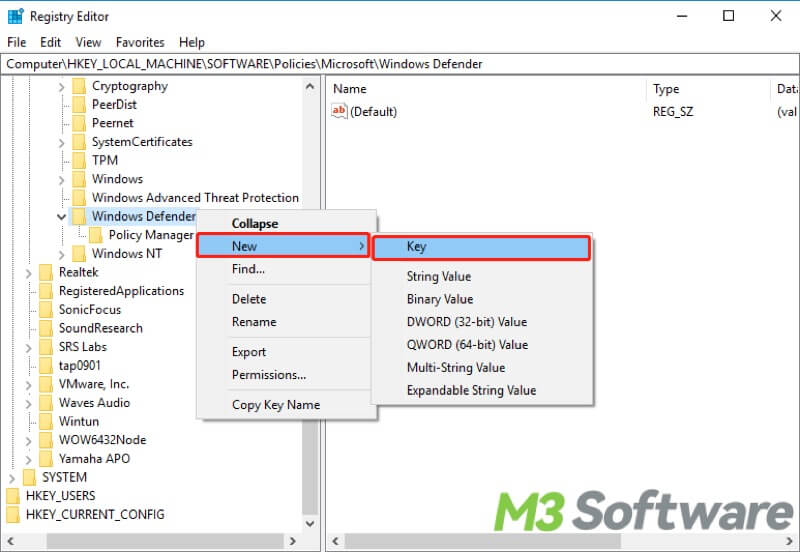Viewport: 800px width, 552px height.
Task: Choose Rename in the context menu
Action: [287, 322]
